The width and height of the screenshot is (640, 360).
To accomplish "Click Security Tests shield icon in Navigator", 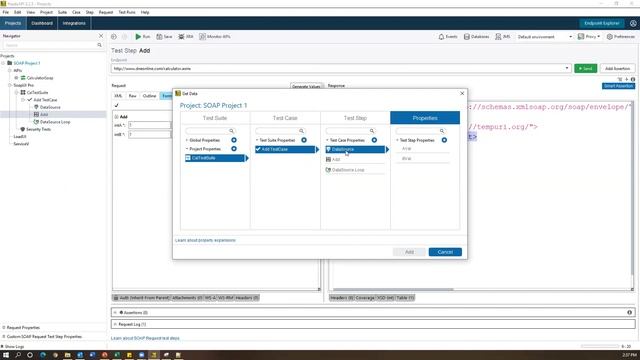I will (23, 129).
